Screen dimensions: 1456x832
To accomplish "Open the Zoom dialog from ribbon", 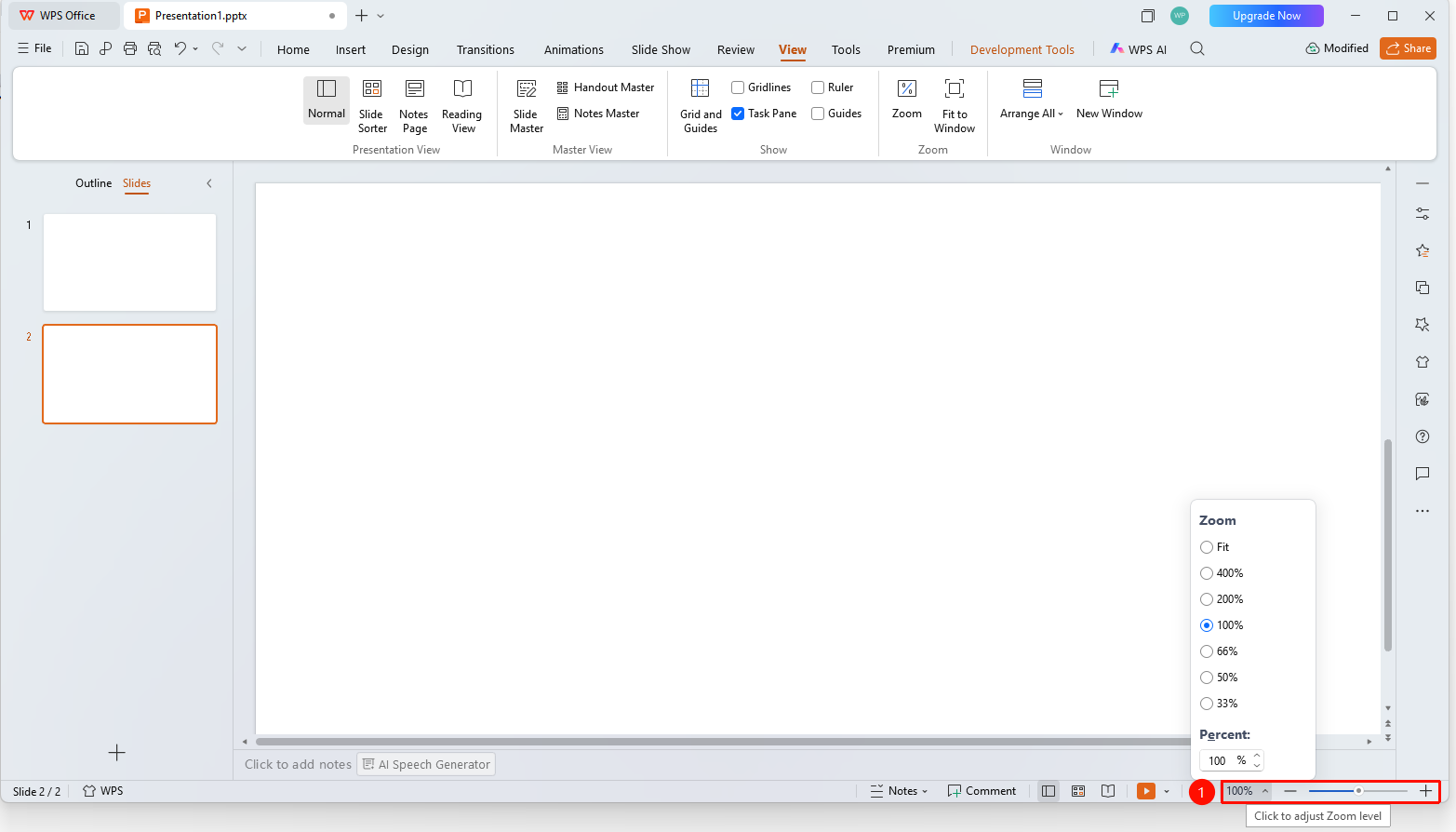I will click(907, 100).
